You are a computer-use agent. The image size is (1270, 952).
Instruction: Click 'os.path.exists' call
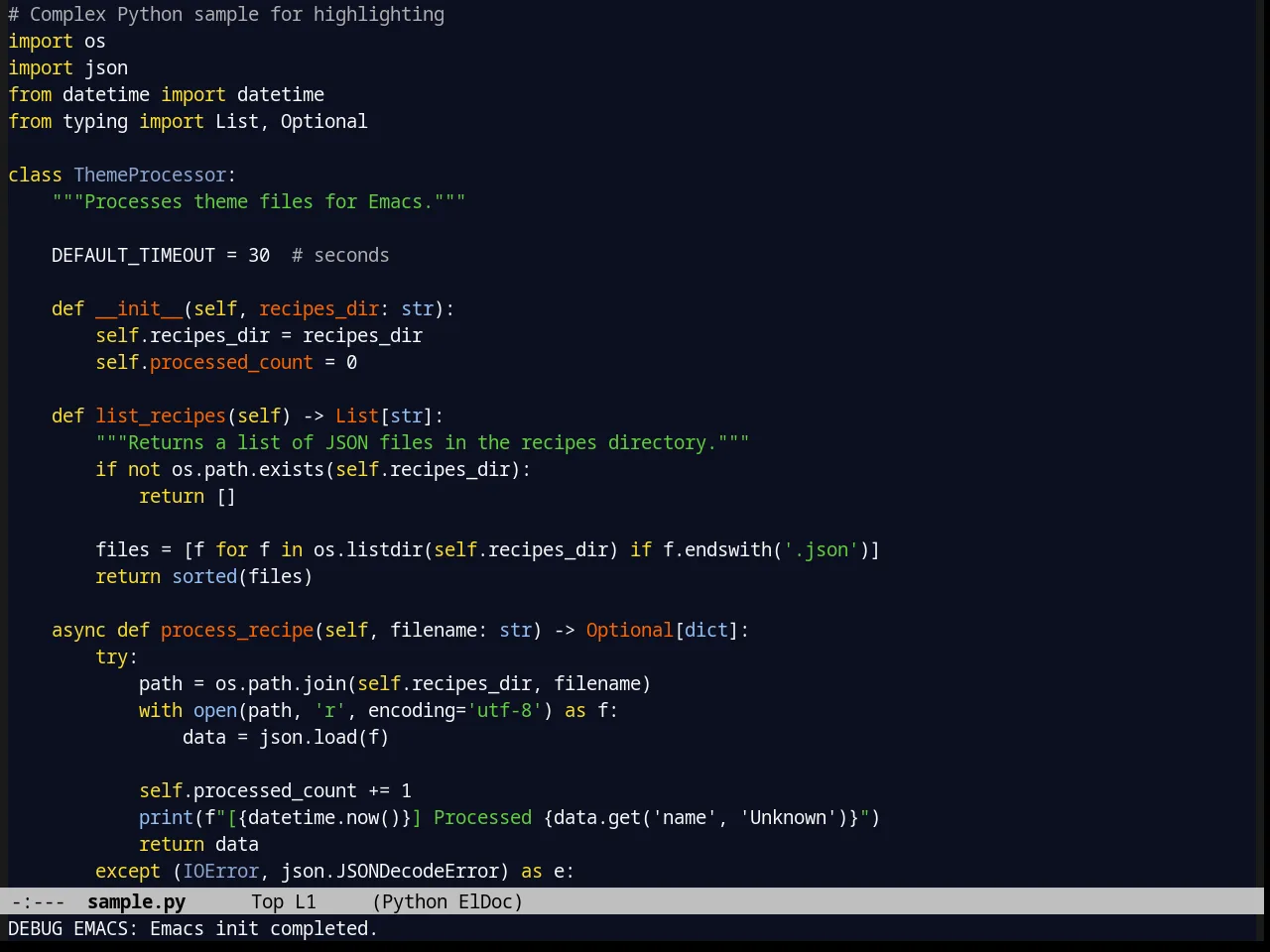click(x=248, y=469)
